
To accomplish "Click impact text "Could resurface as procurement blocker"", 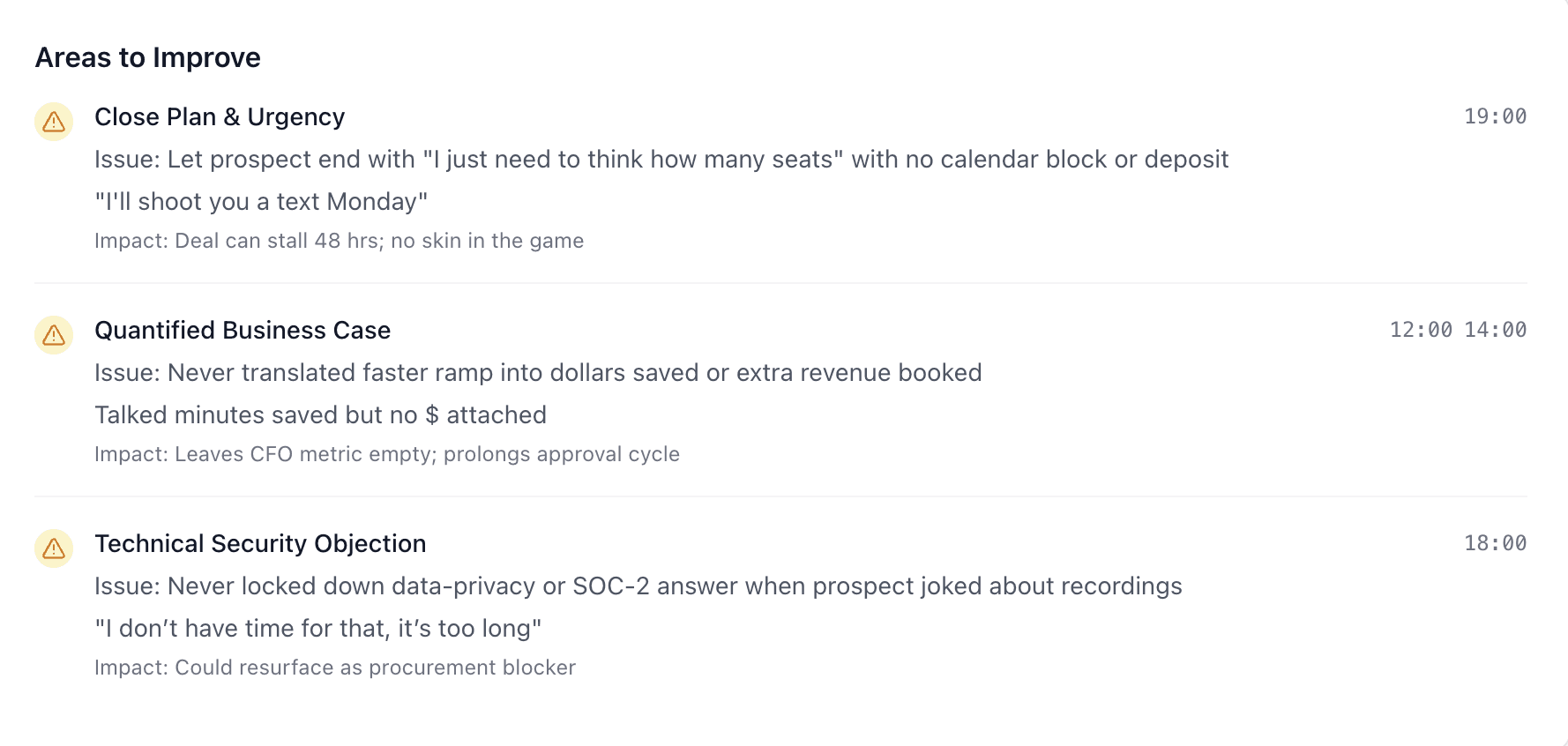I will pyautogui.click(x=335, y=668).
